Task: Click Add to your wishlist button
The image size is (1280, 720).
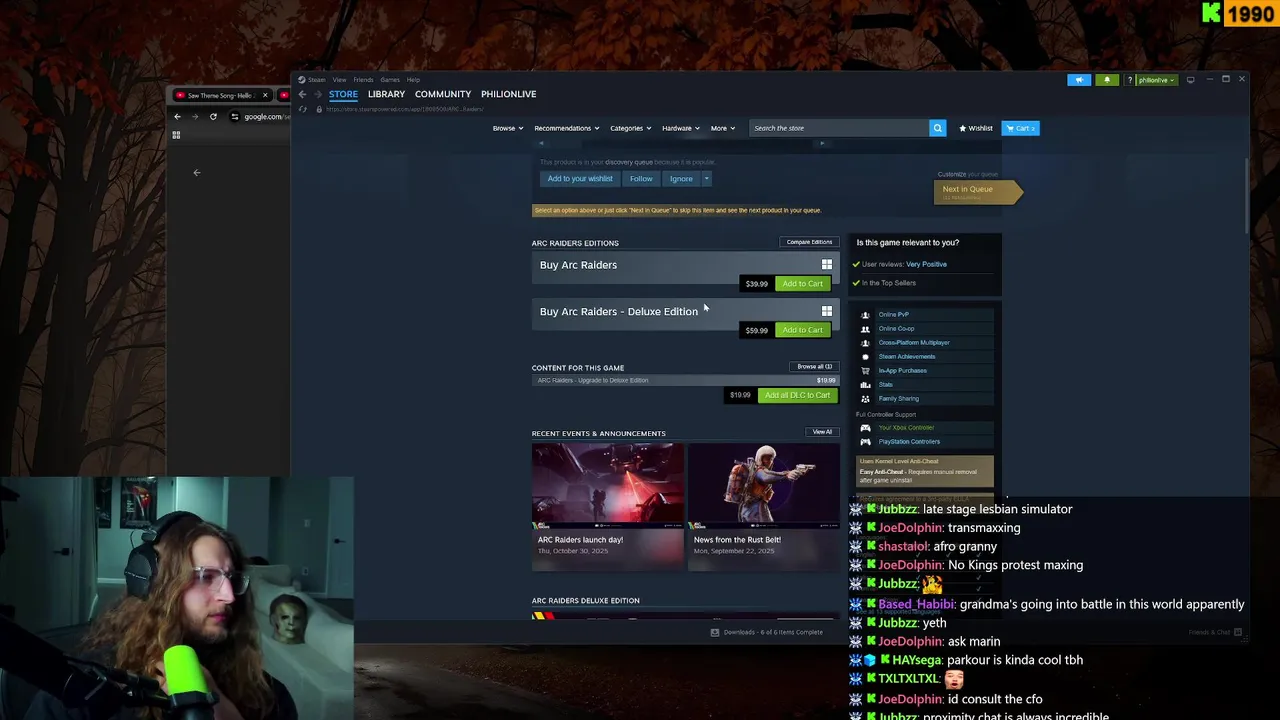Action: tap(580, 179)
